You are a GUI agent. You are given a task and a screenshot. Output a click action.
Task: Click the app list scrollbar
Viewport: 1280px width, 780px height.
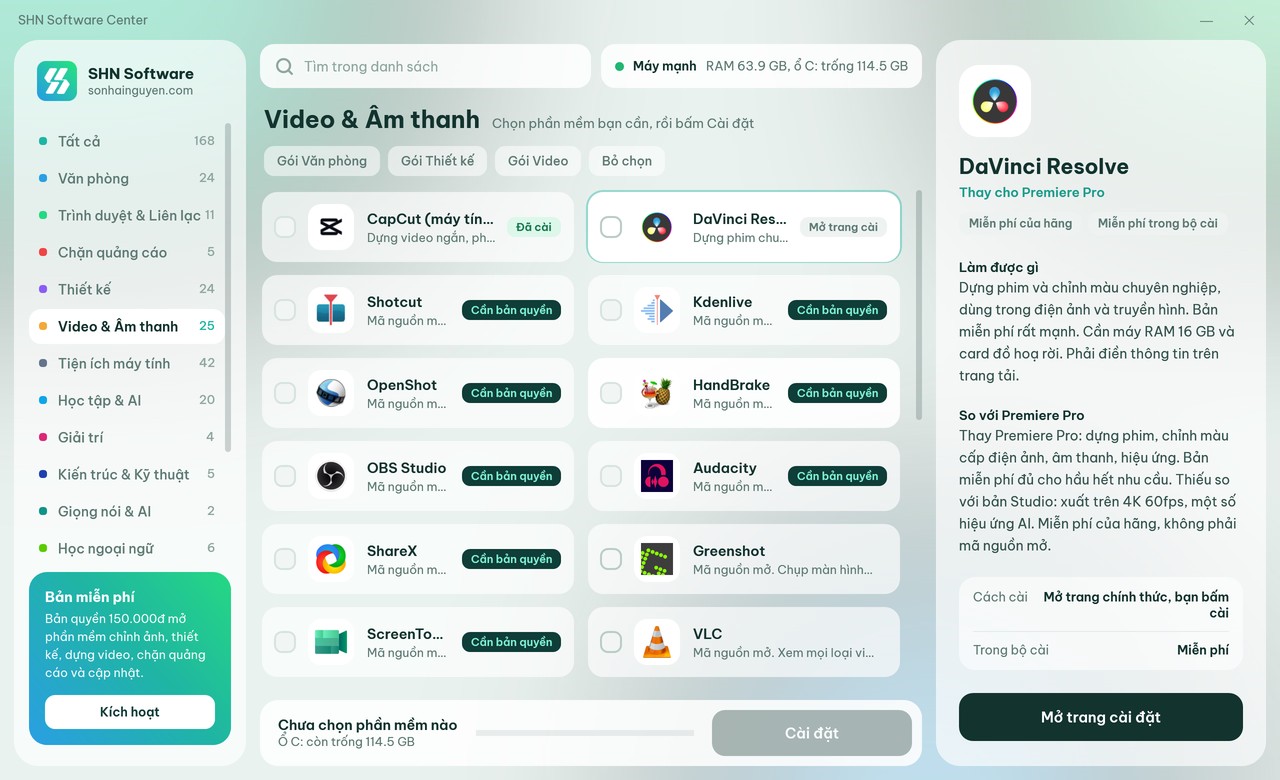click(919, 305)
